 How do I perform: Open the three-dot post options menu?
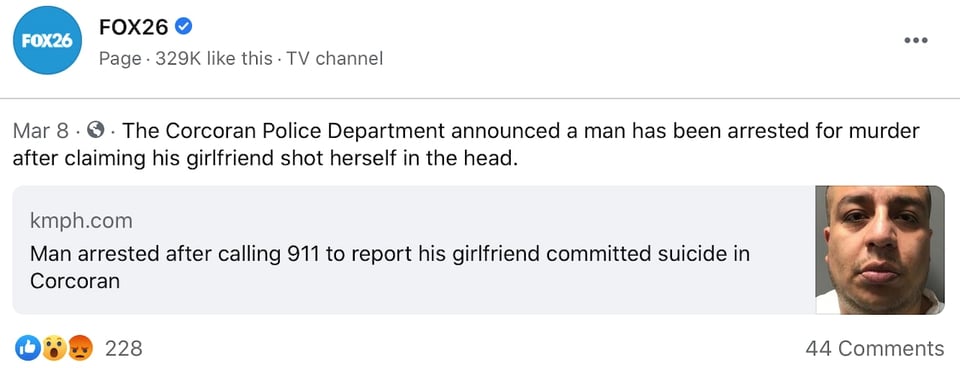click(916, 40)
